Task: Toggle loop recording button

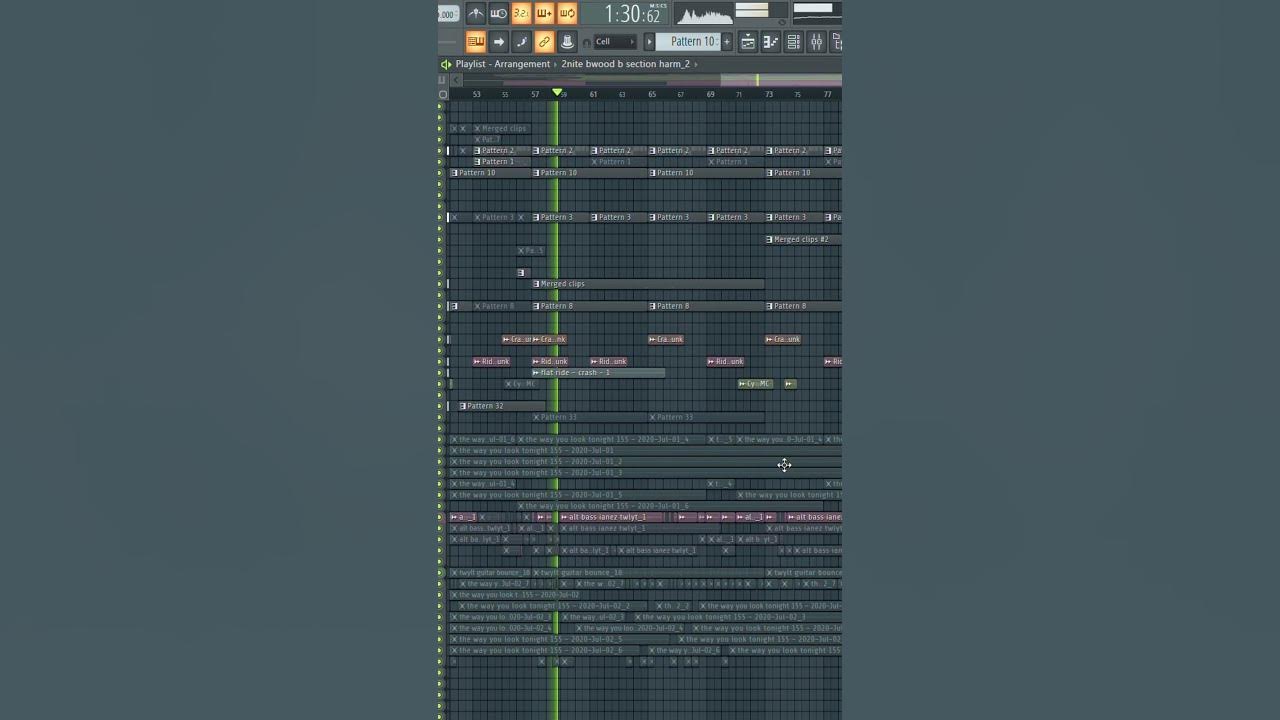Action: (567, 13)
